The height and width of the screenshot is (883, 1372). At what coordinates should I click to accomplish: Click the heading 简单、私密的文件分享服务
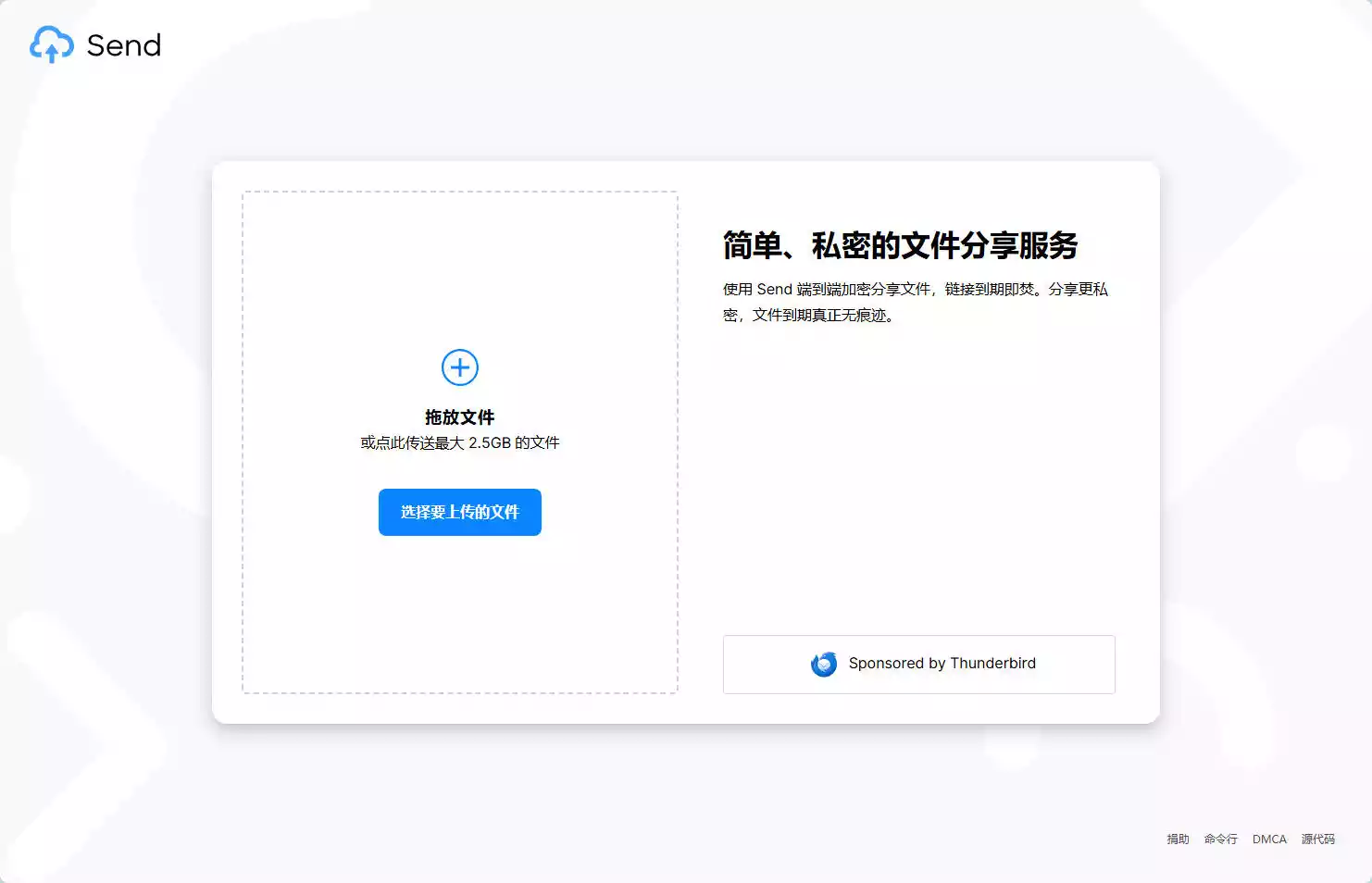click(901, 245)
